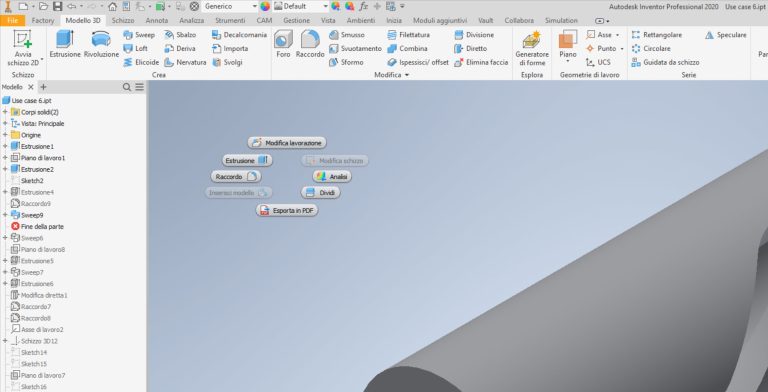Click the Specchio Speculare mirror tool
Screen dimensions: 768x392
click(726, 35)
